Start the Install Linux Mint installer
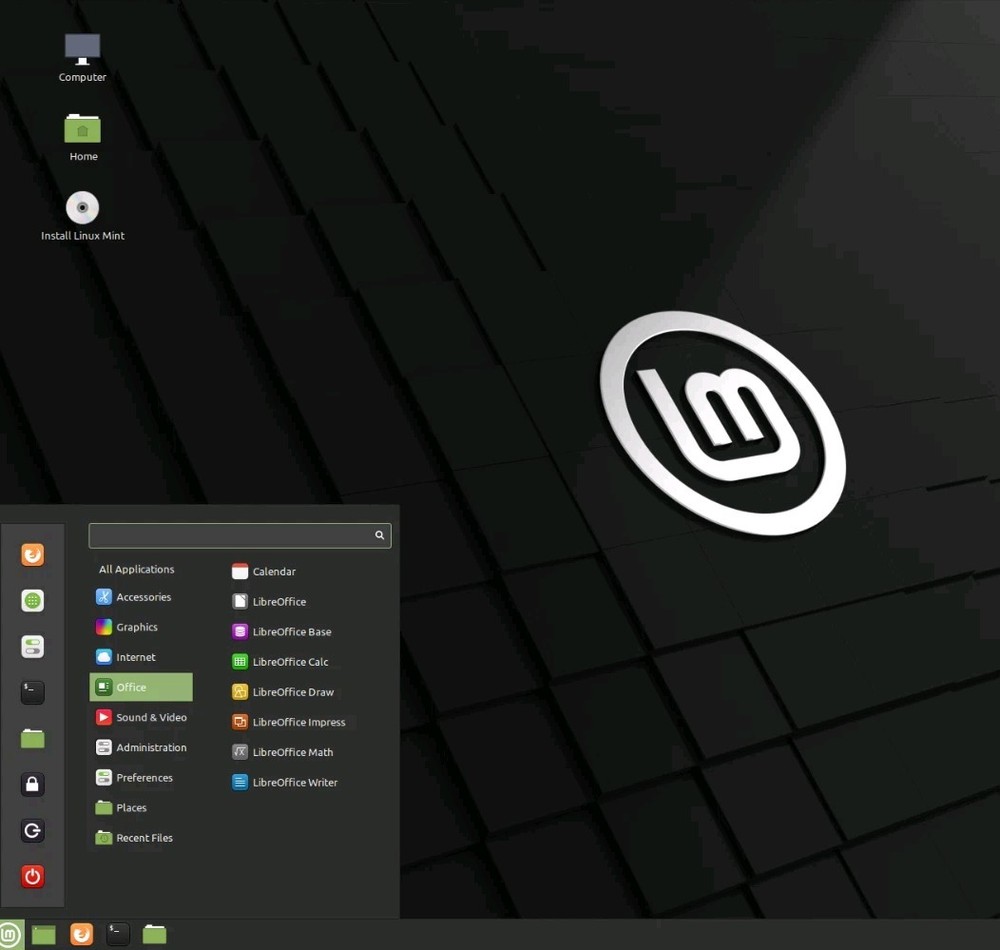 point(82,208)
